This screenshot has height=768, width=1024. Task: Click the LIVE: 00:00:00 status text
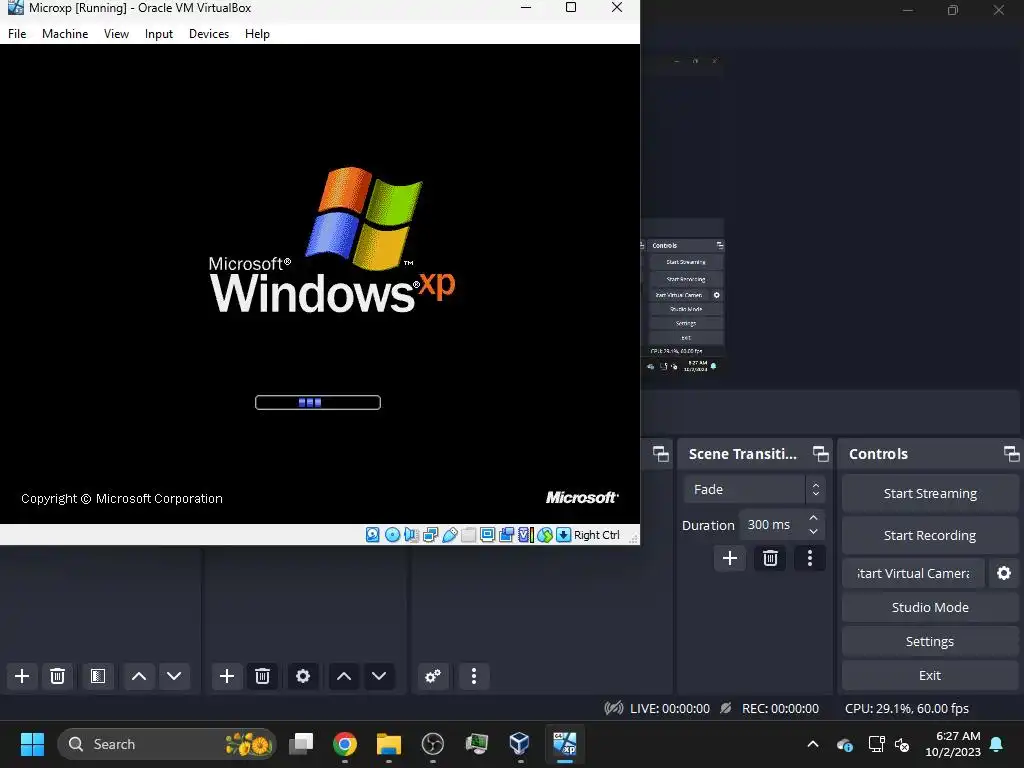[x=669, y=709]
